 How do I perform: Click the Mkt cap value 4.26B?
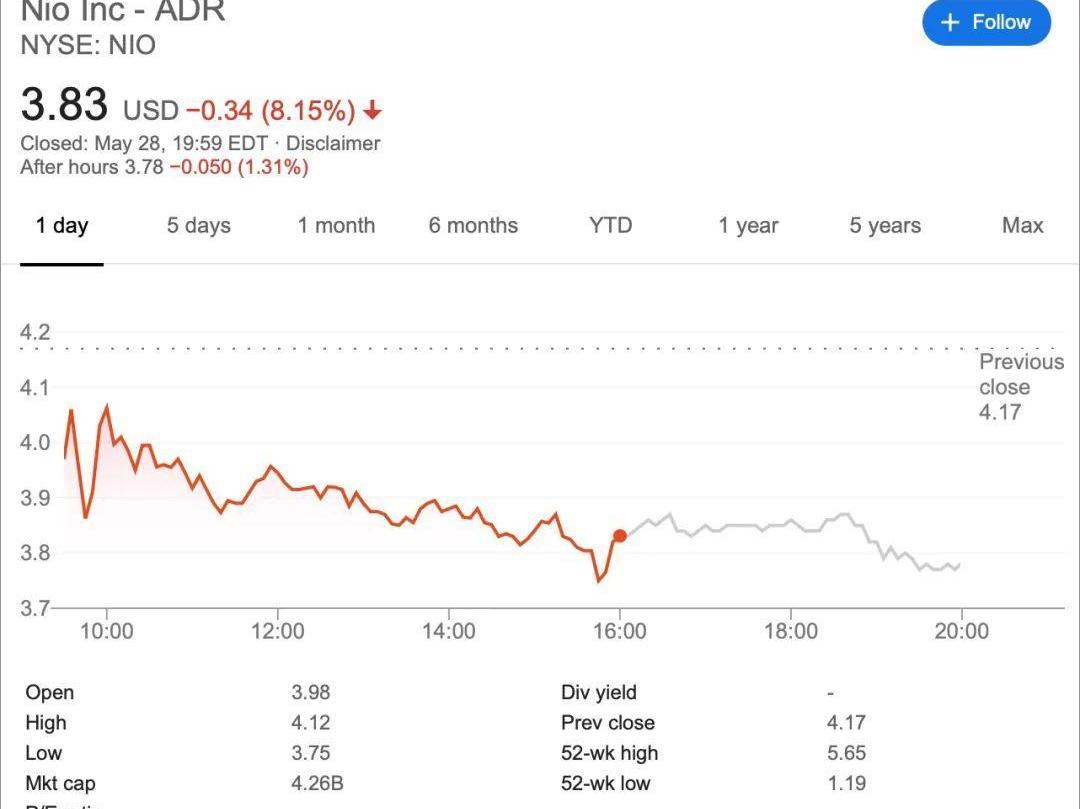pos(317,783)
